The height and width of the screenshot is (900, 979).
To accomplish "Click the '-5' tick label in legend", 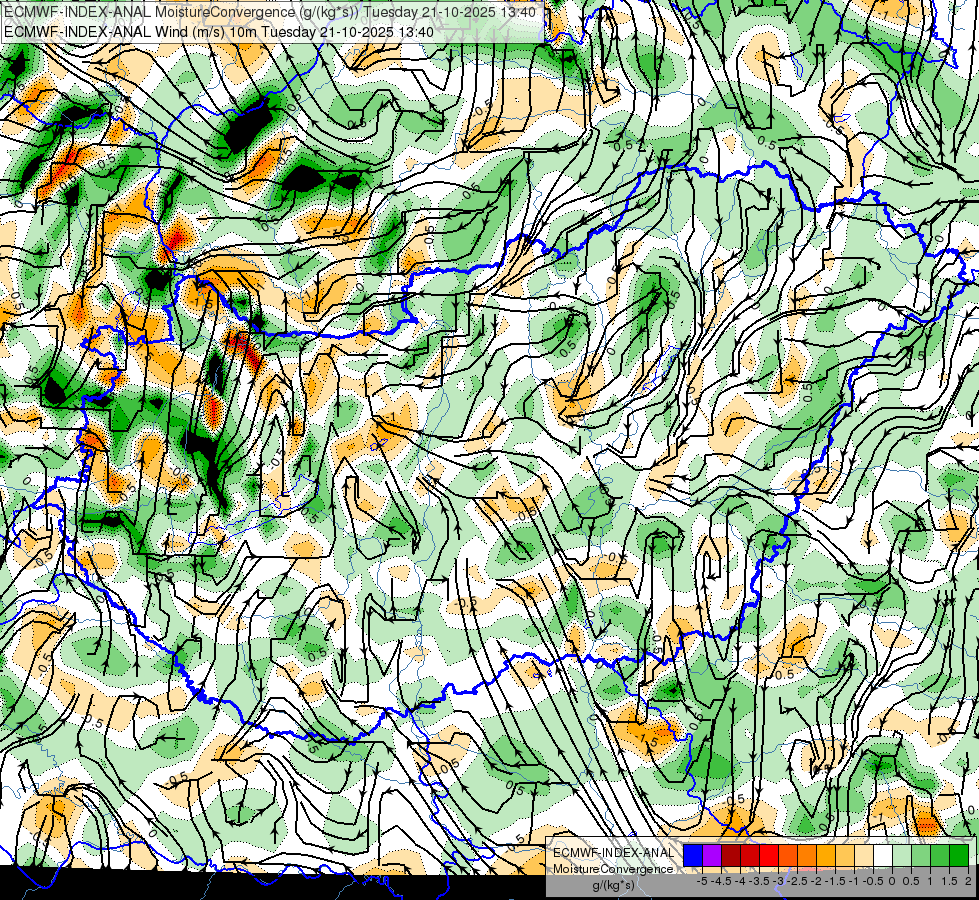I will point(702,881).
